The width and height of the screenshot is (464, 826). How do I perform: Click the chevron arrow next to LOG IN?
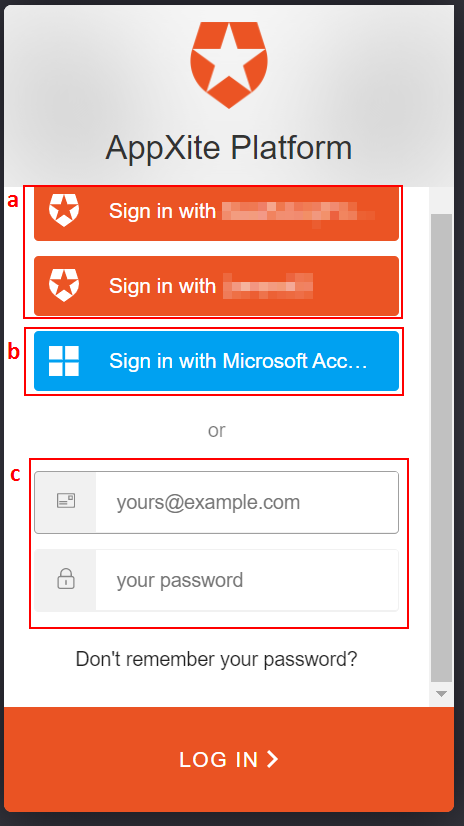(272, 759)
